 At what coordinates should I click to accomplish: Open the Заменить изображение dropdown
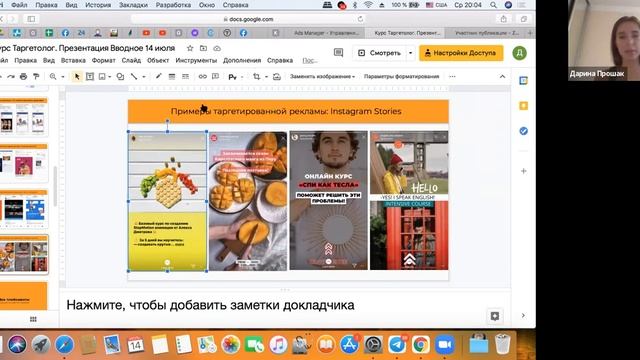pos(322,76)
